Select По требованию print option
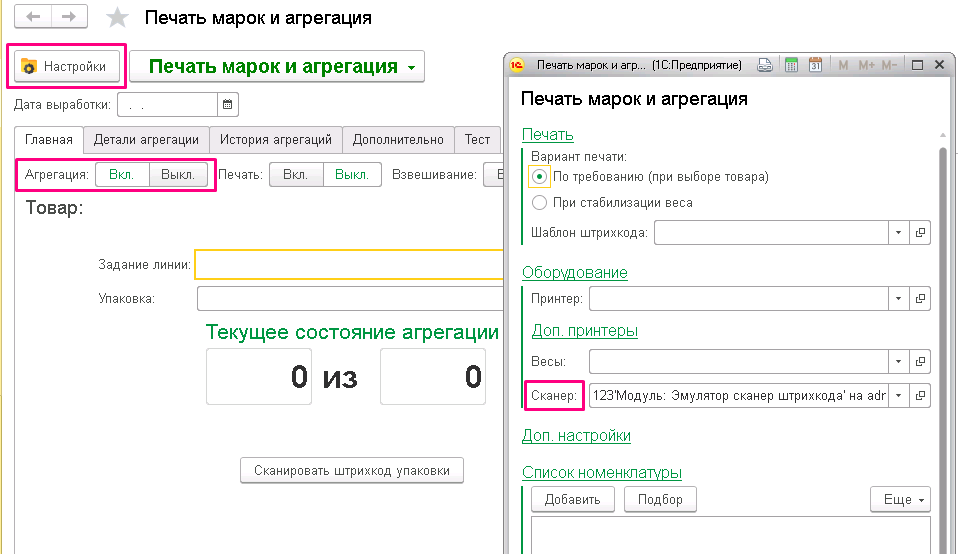 (540, 177)
